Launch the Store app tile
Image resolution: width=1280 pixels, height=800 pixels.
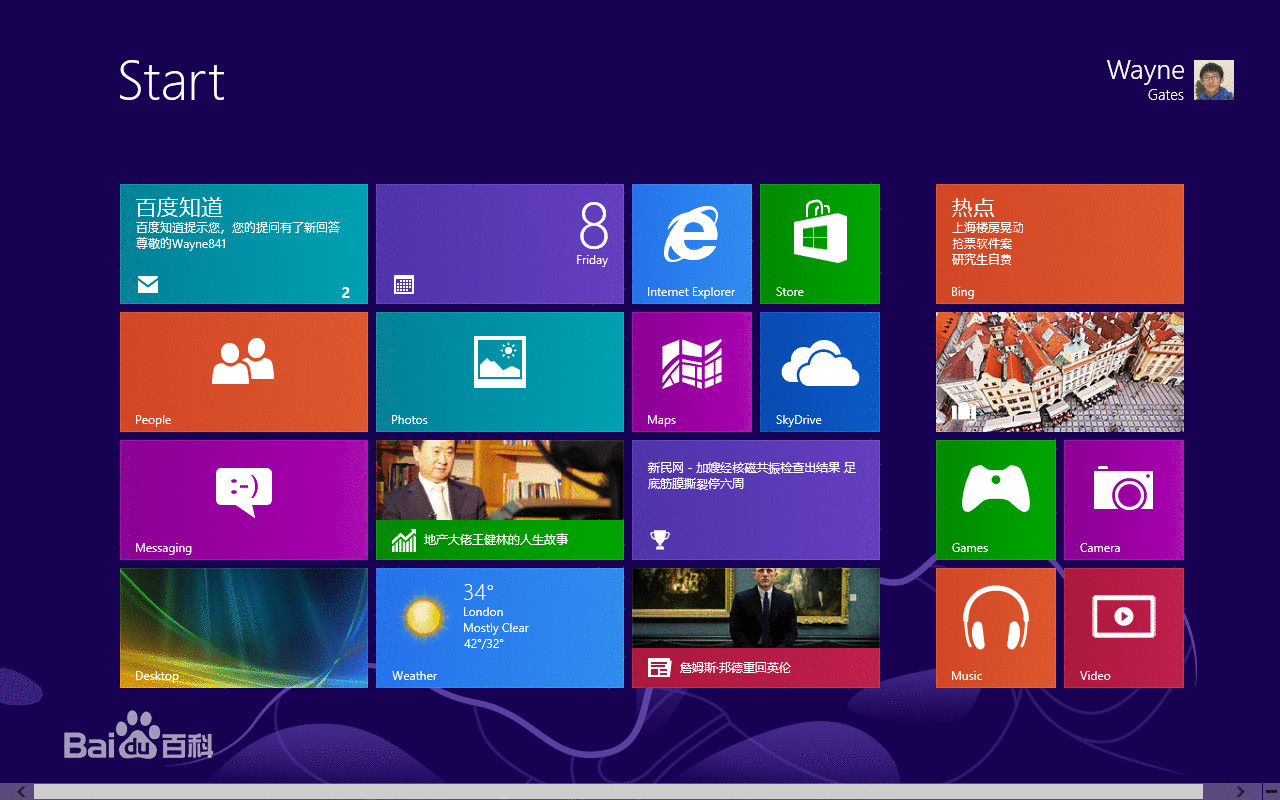pyautogui.click(x=820, y=244)
